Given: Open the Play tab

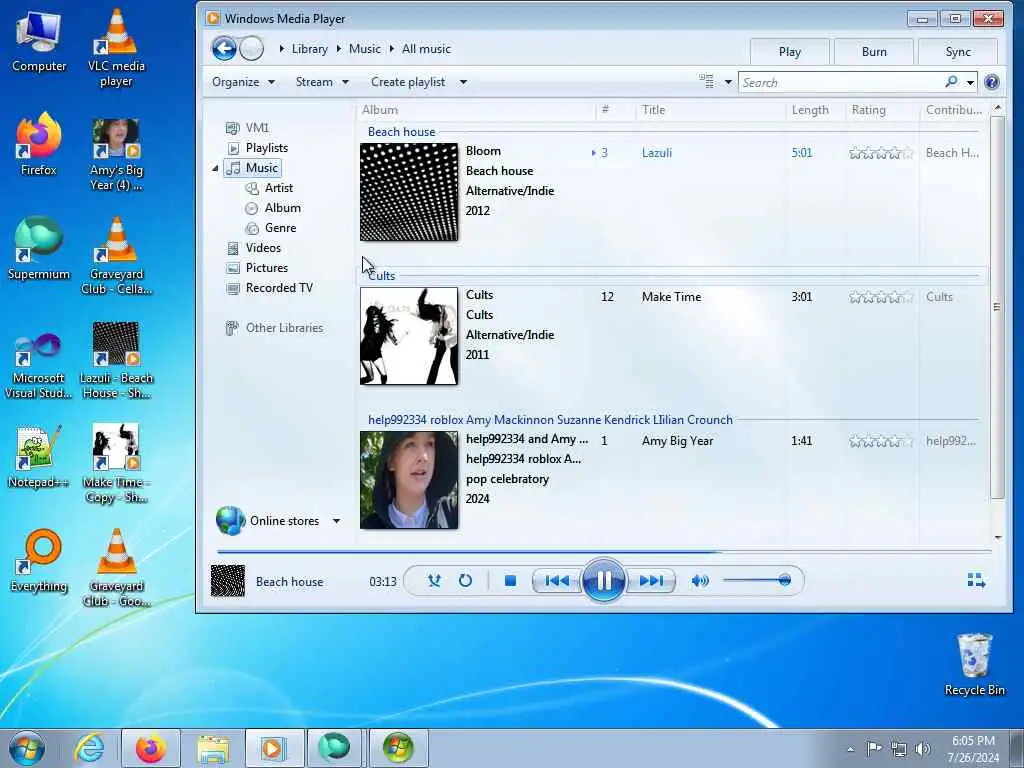Looking at the screenshot, I should pyautogui.click(x=790, y=52).
